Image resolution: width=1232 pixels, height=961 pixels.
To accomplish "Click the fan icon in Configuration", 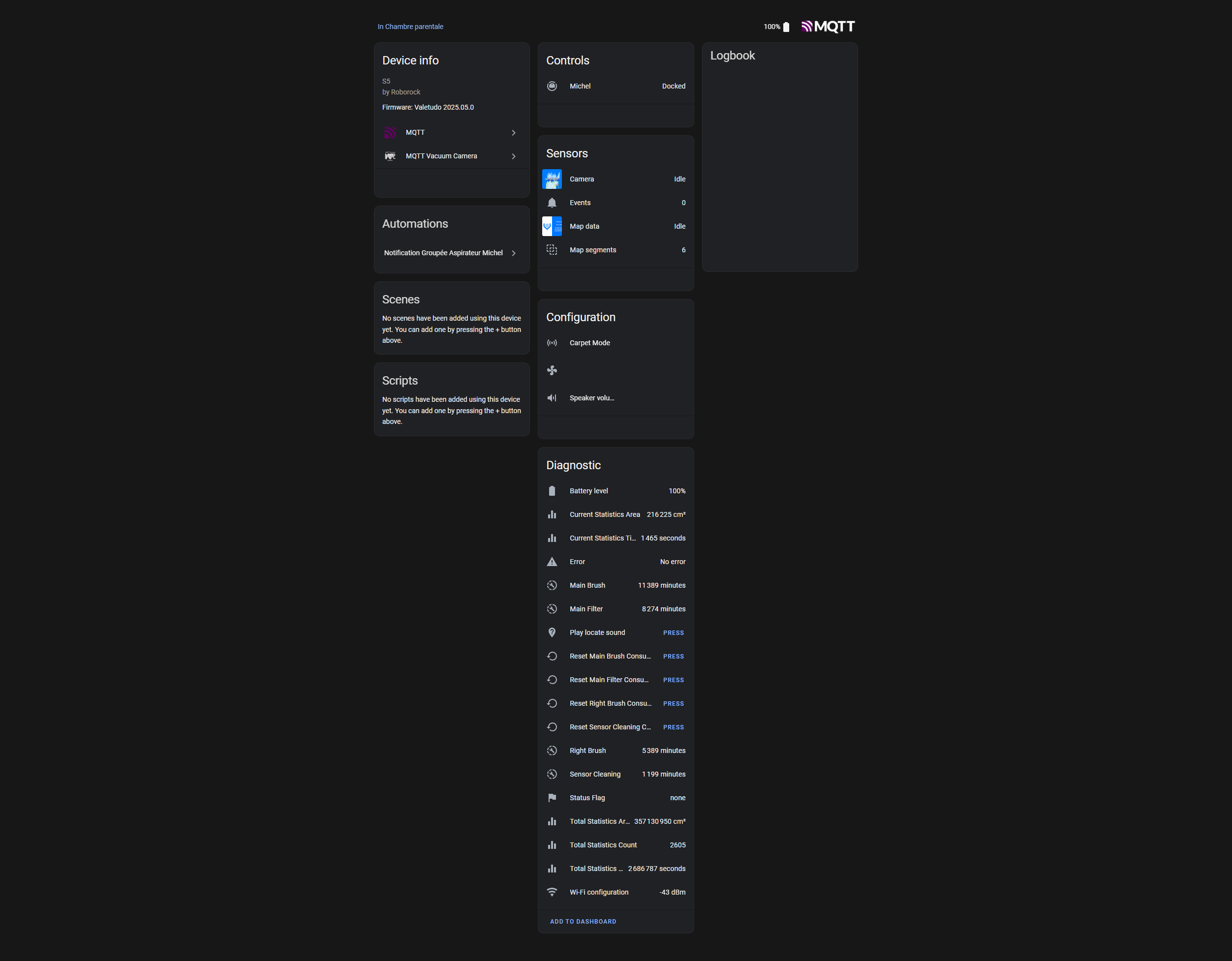I will click(x=552, y=370).
